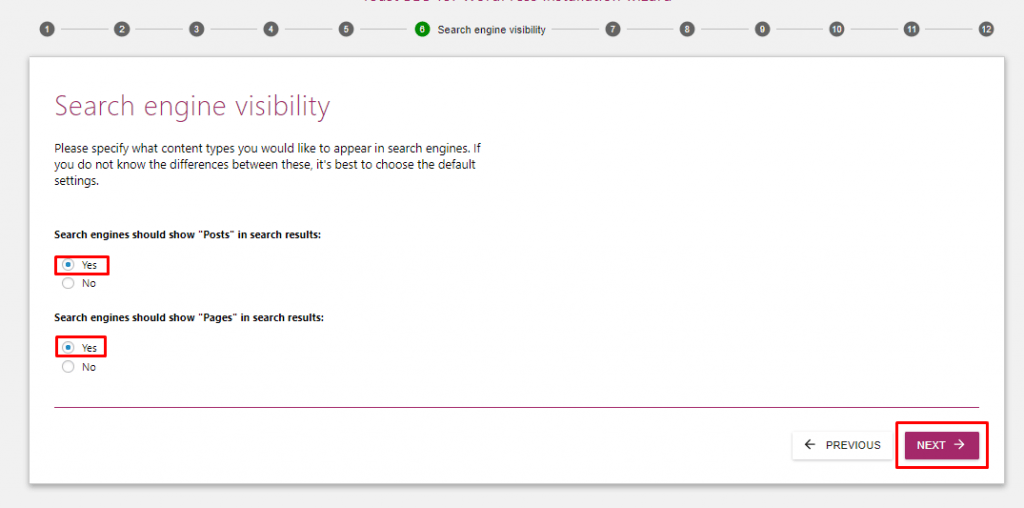This screenshot has width=1024, height=508.
Task: Go to wizard step 1 circle
Action: coord(47,29)
